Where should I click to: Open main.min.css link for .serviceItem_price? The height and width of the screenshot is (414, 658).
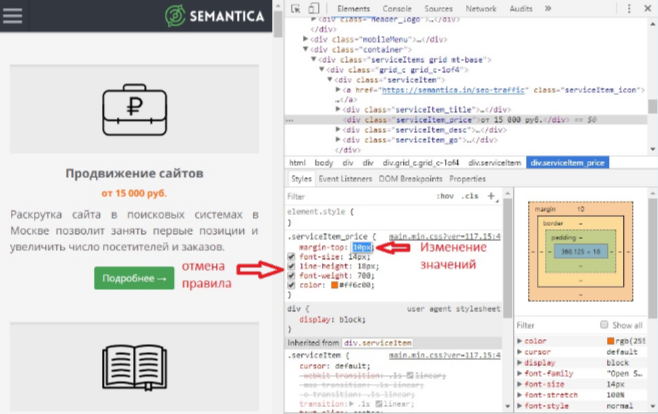pyautogui.click(x=444, y=235)
